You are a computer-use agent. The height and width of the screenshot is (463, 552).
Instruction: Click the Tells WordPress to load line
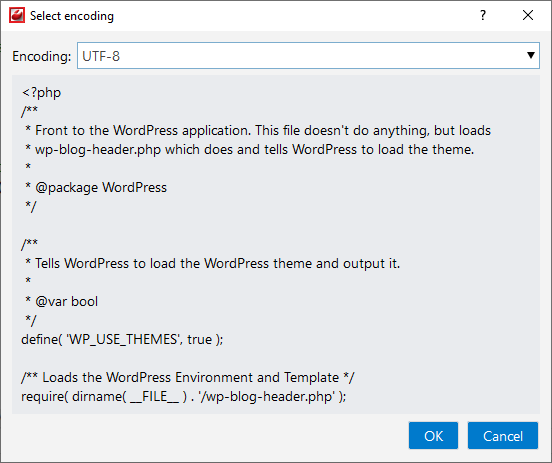coord(212,263)
